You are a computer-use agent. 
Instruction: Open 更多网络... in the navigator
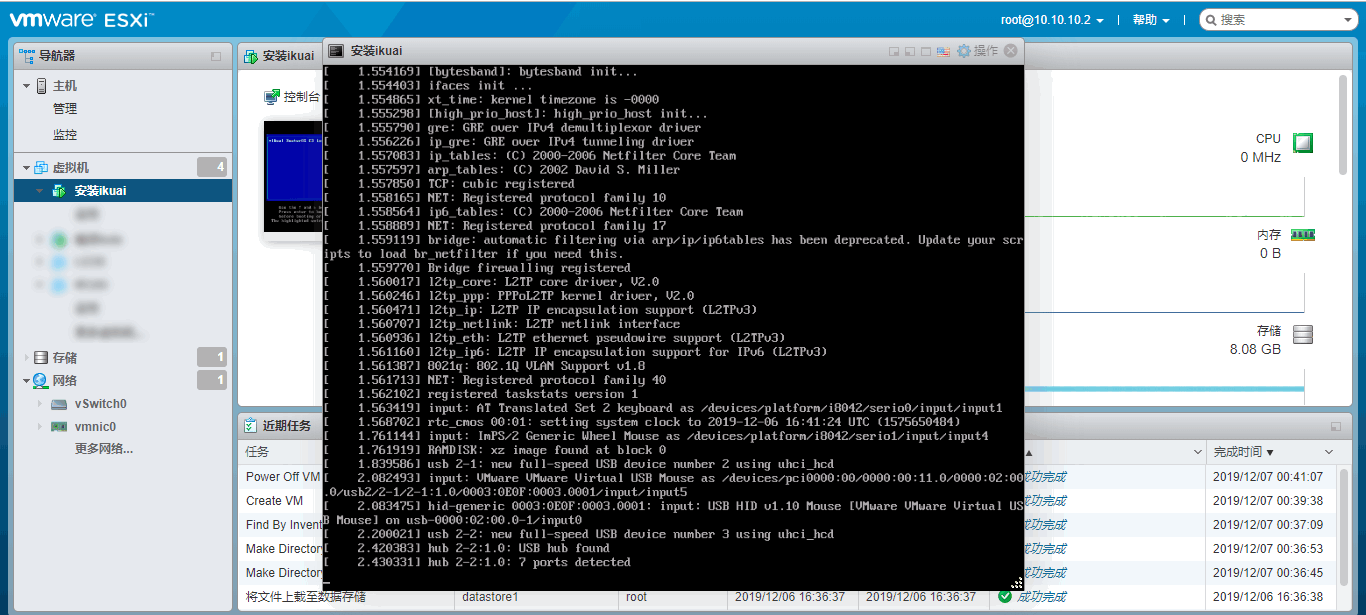[104, 449]
